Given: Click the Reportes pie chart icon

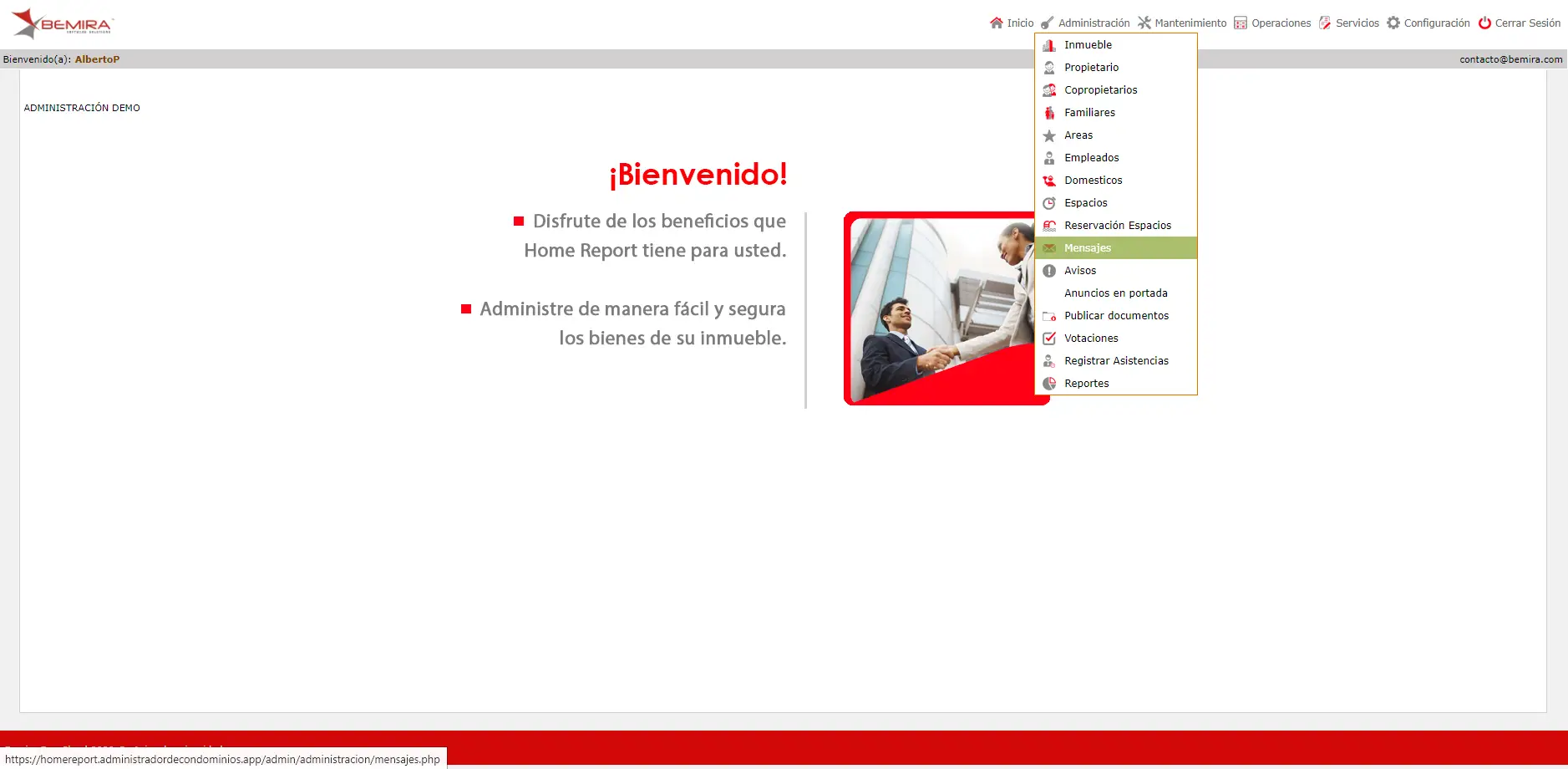Looking at the screenshot, I should [1049, 384].
